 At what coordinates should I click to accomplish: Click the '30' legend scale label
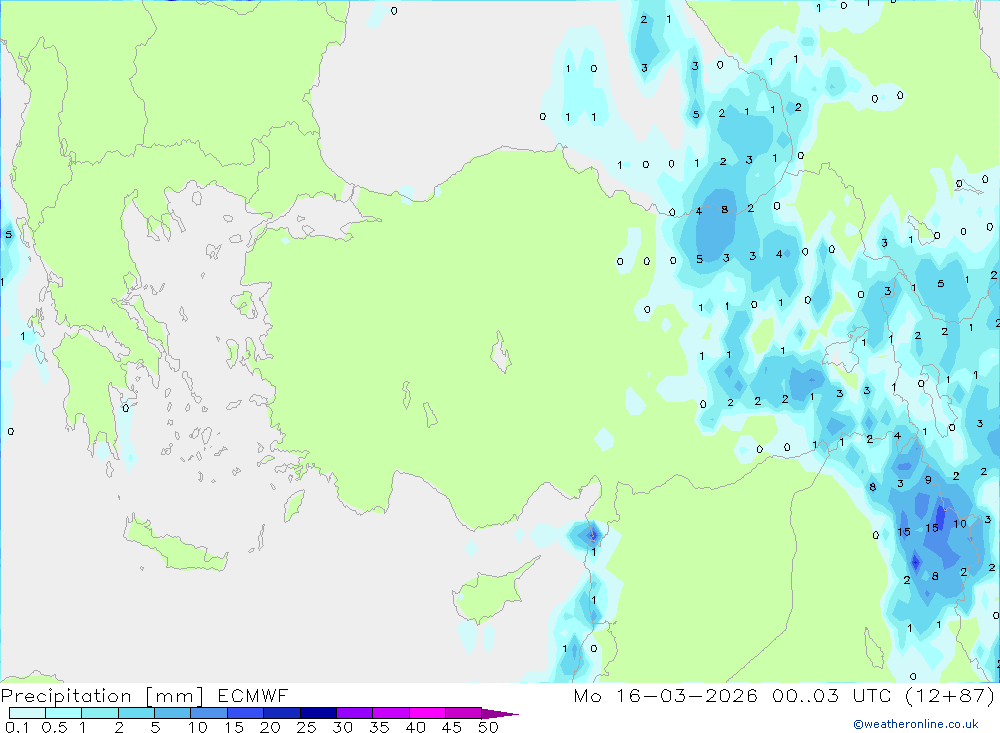coord(342,727)
